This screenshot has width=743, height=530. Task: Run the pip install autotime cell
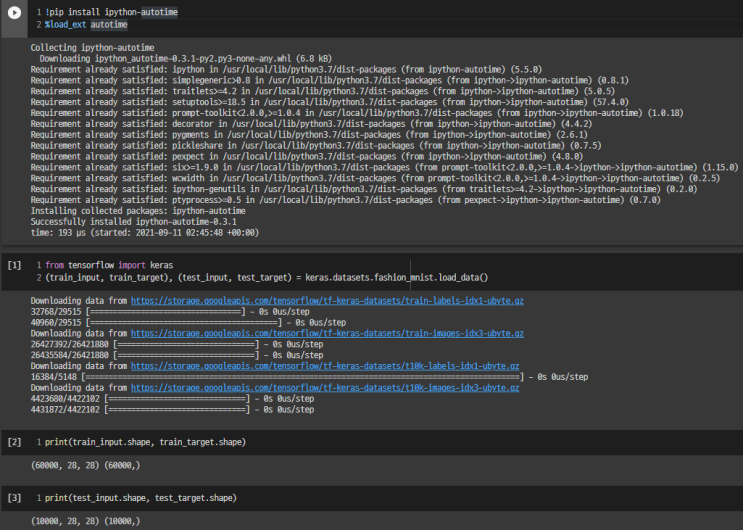tap(14, 13)
